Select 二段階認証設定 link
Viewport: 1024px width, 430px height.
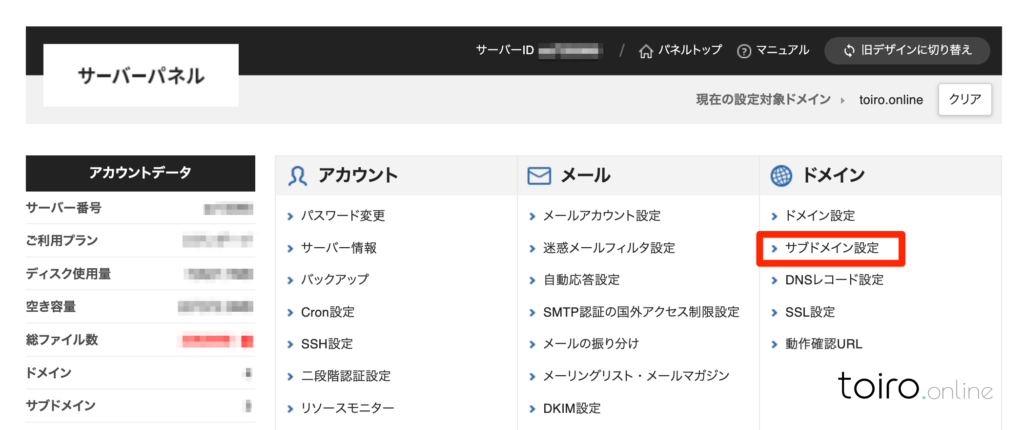coord(345,376)
